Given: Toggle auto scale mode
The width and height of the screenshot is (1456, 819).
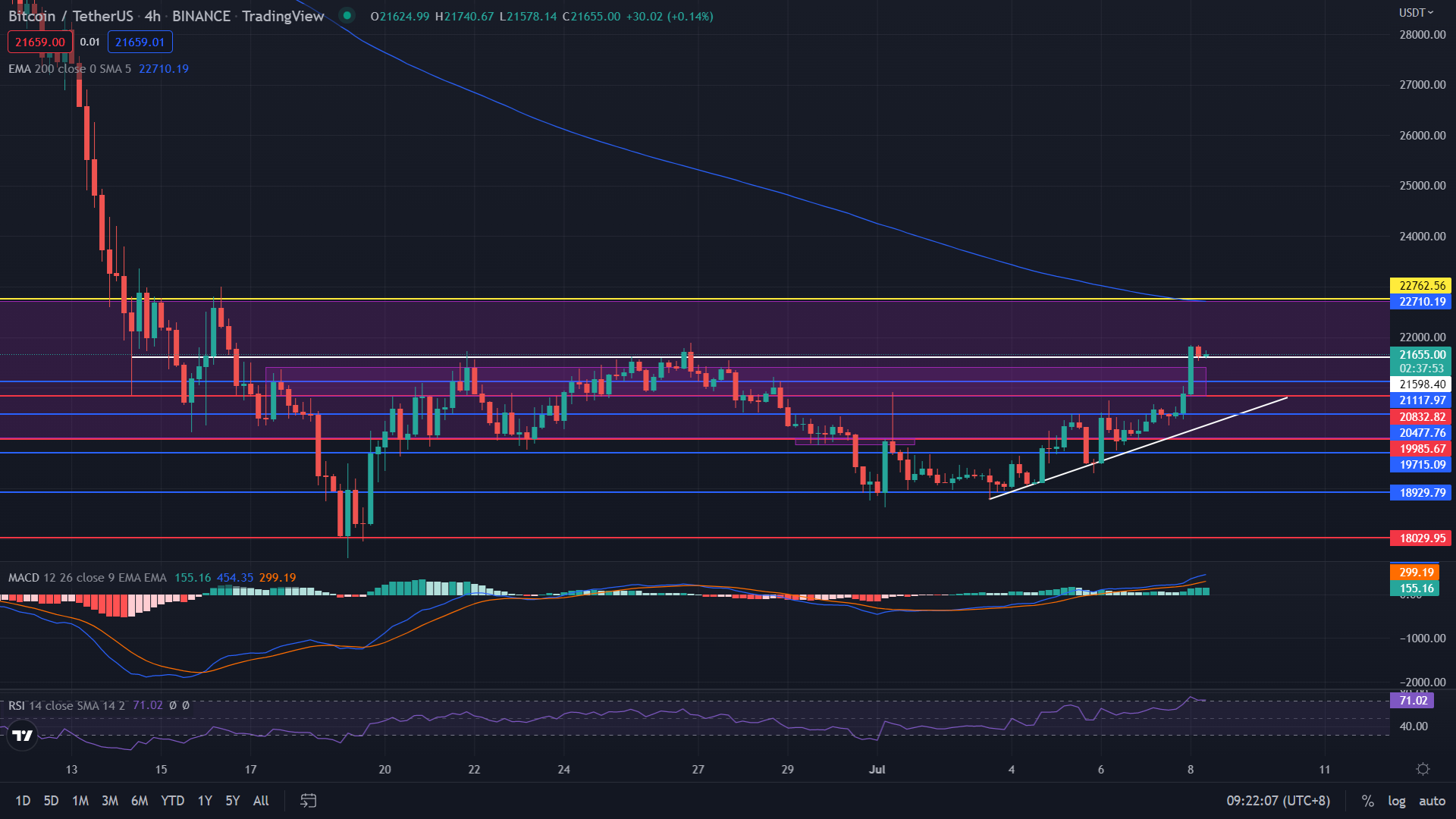Looking at the screenshot, I should pyautogui.click(x=1432, y=800).
